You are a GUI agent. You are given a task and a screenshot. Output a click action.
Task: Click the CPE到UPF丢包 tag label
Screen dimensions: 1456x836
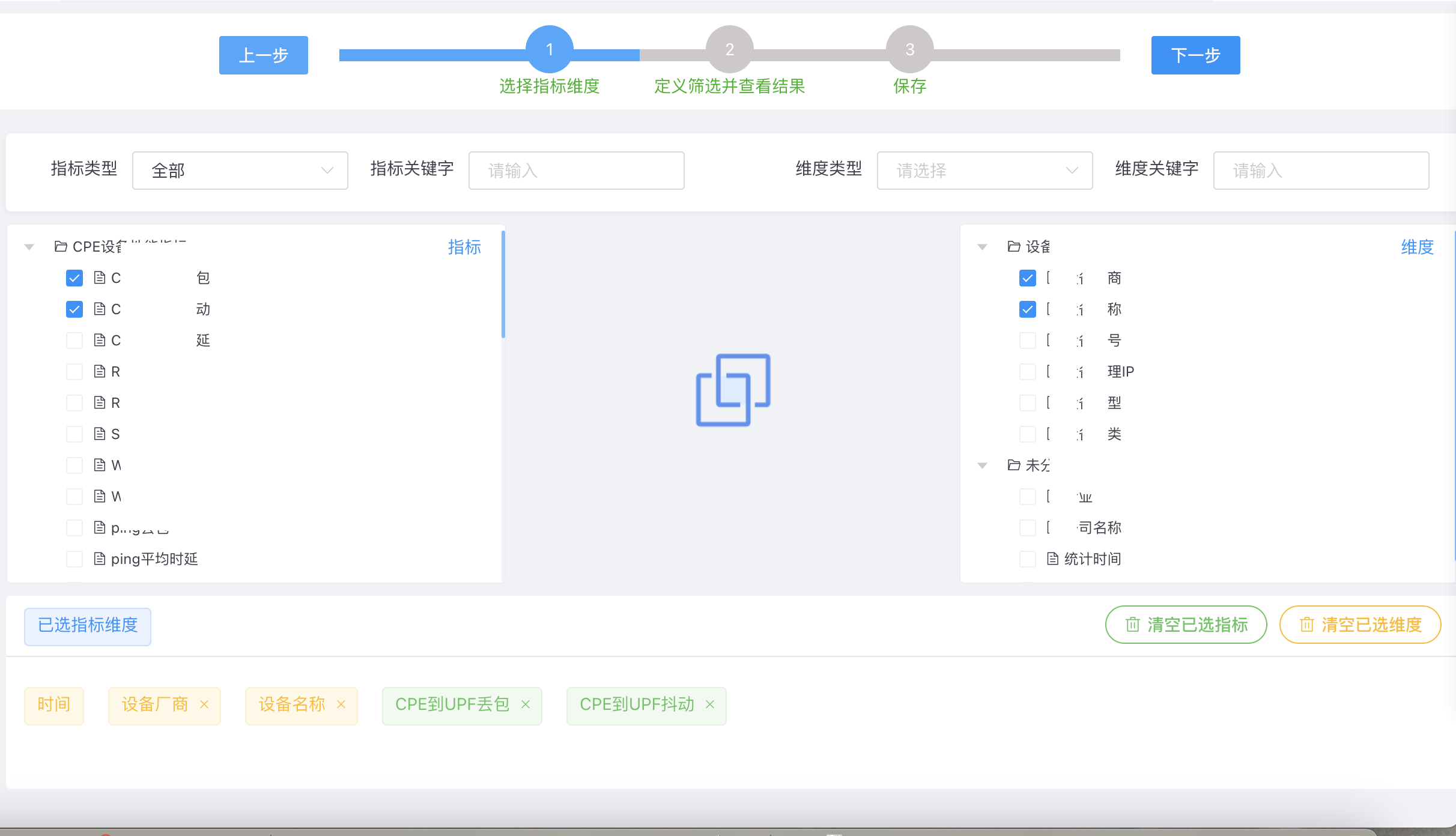[452, 704]
